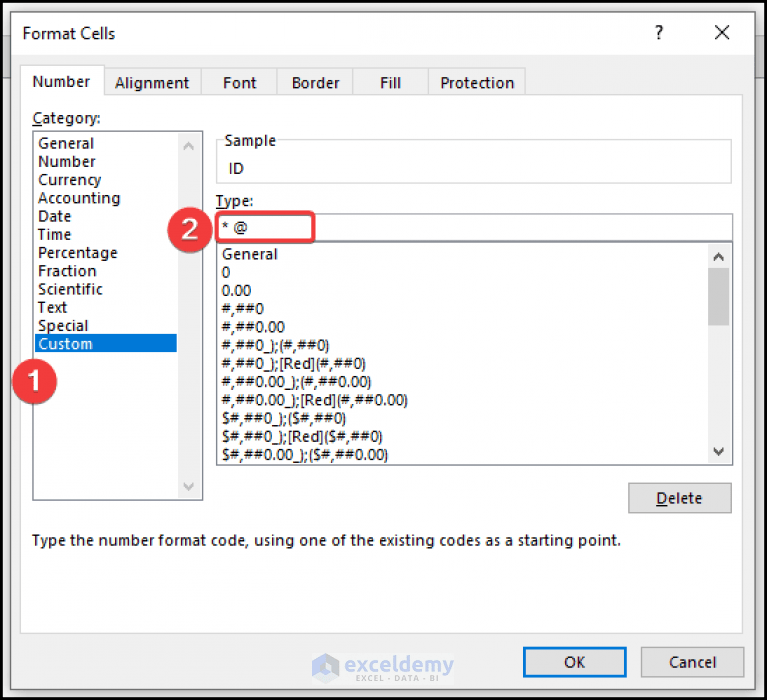This screenshot has width=767, height=700.
Task: Click the Help question mark icon
Action: 659,33
